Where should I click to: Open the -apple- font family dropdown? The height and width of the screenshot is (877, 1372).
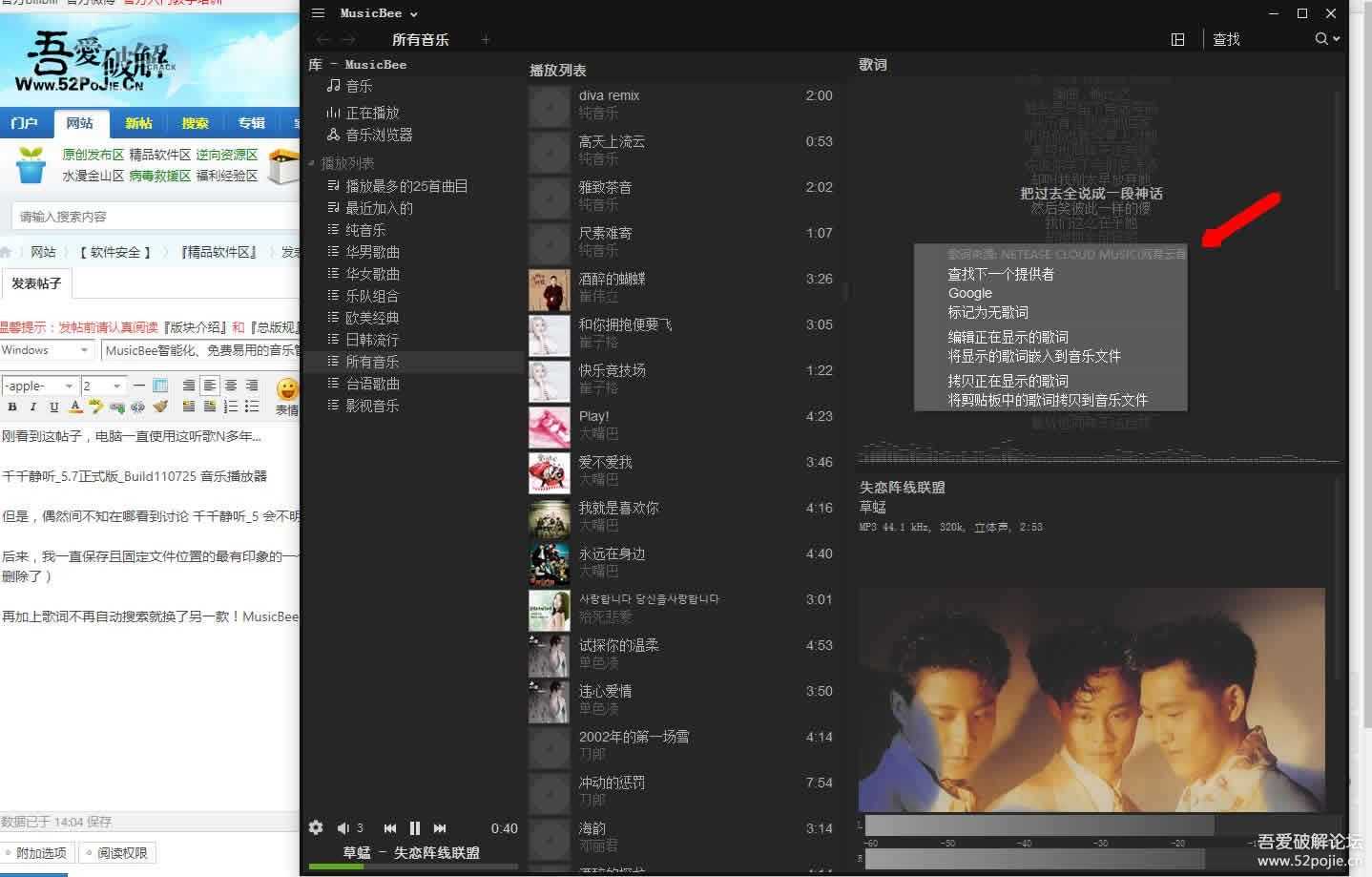coord(38,385)
